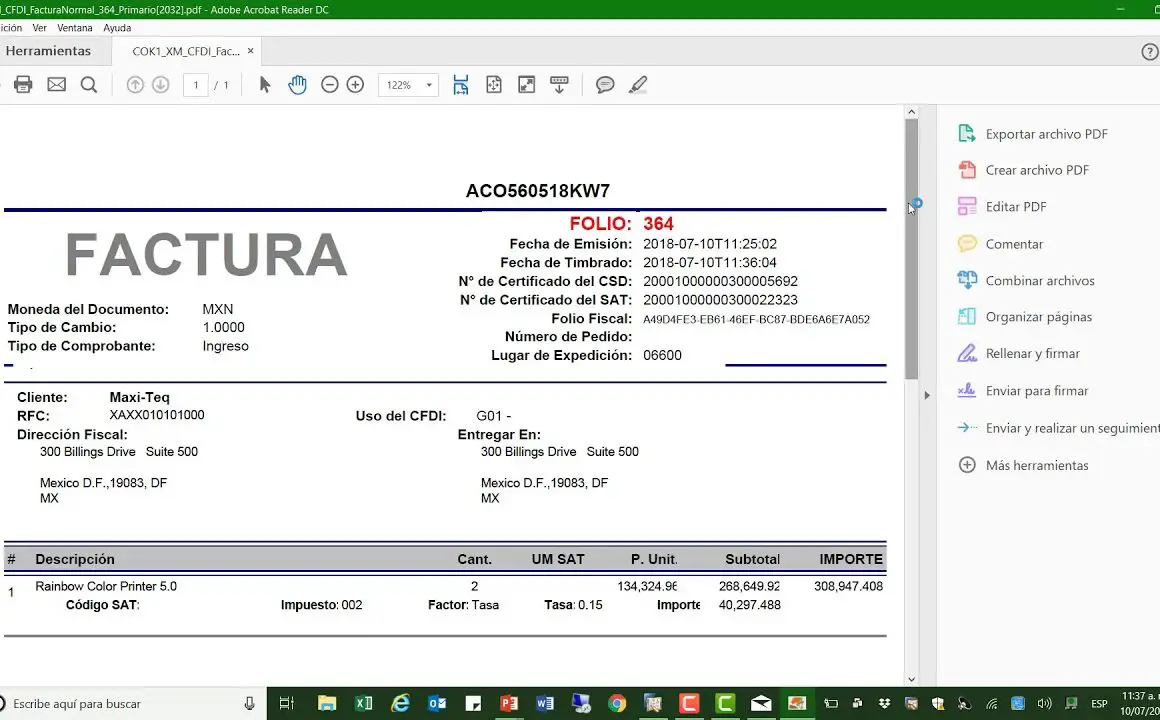Click the scroll up arrow of document

point(911,112)
